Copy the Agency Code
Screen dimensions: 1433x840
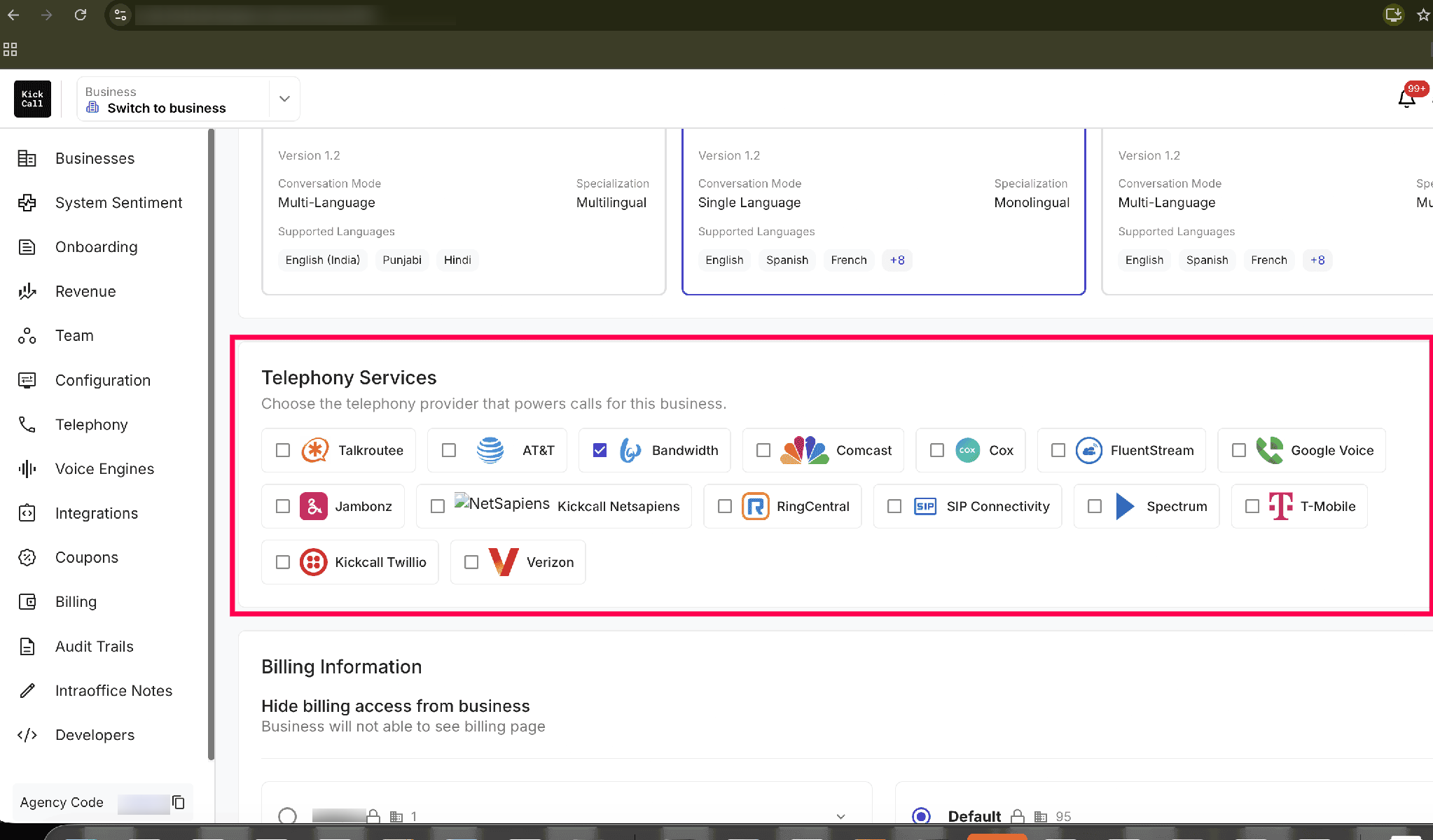click(x=179, y=802)
